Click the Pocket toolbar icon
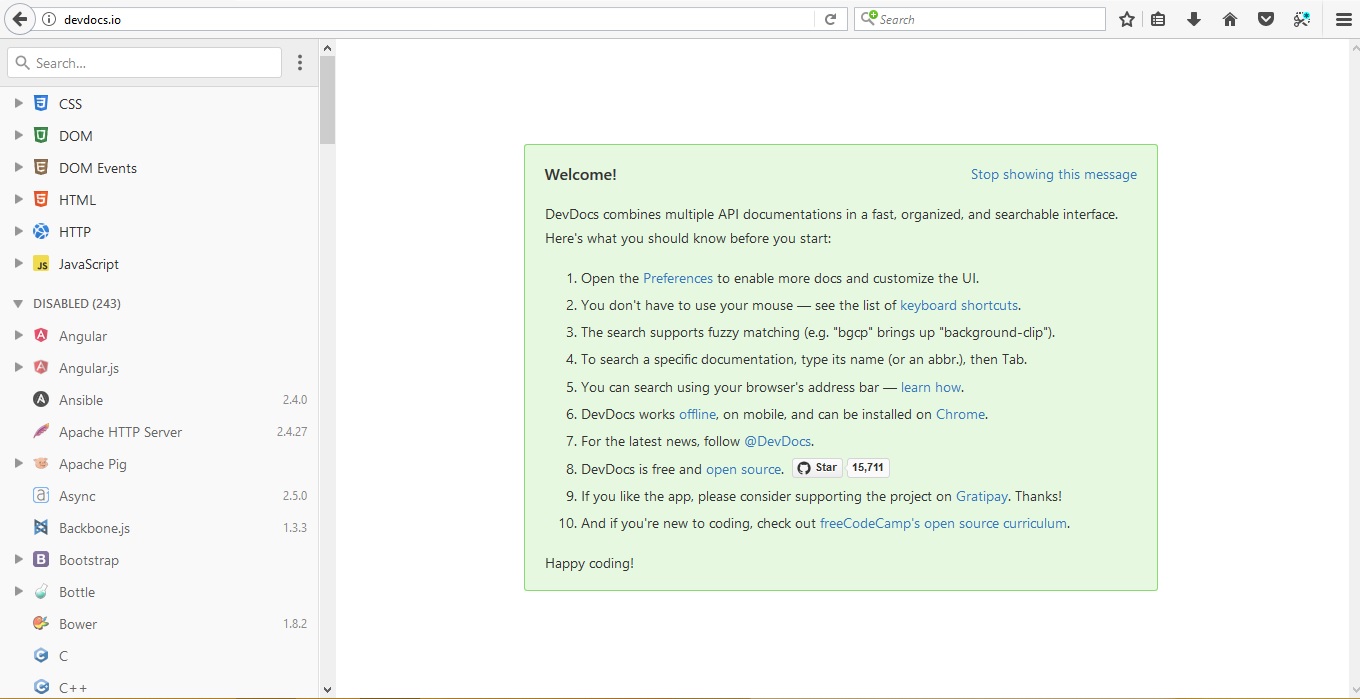The width and height of the screenshot is (1360, 699). [1266, 19]
